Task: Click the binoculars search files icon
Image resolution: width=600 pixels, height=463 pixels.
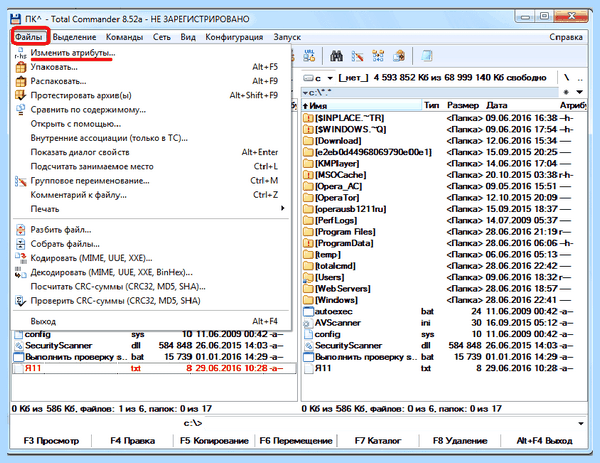Action: (336, 56)
